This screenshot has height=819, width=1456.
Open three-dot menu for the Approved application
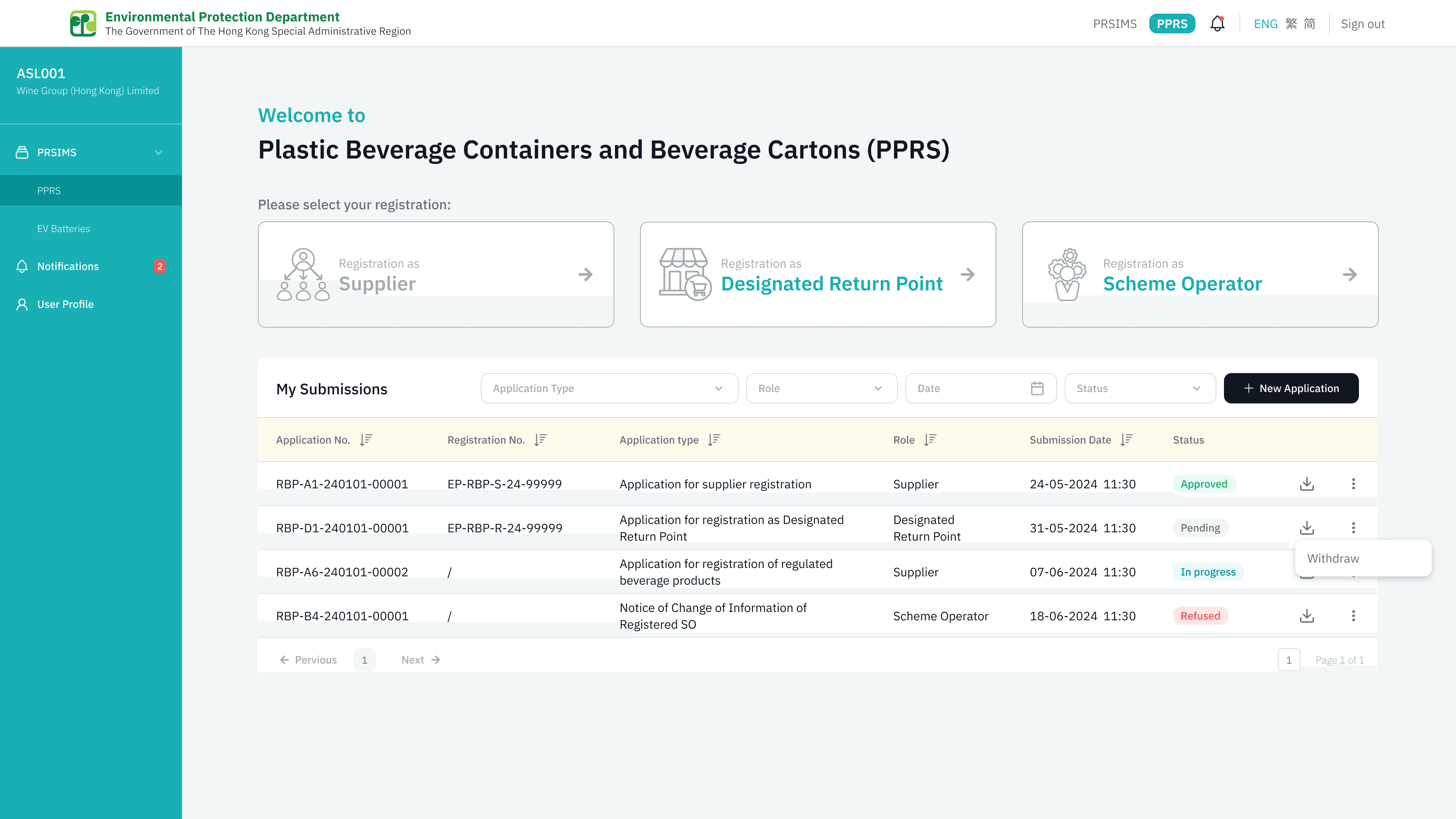click(x=1353, y=484)
